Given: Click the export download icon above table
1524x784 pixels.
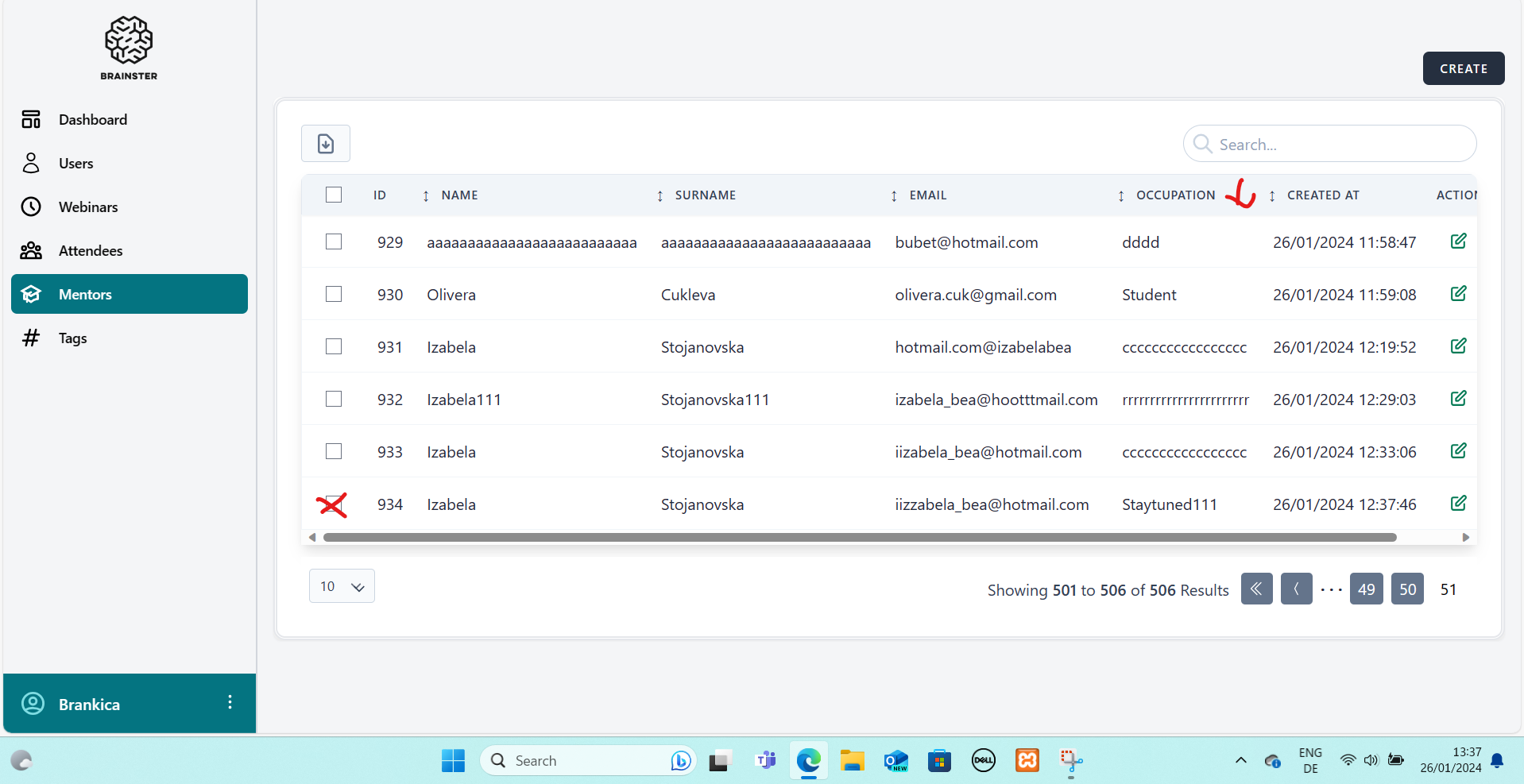Looking at the screenshot, I should coord(326,144).
